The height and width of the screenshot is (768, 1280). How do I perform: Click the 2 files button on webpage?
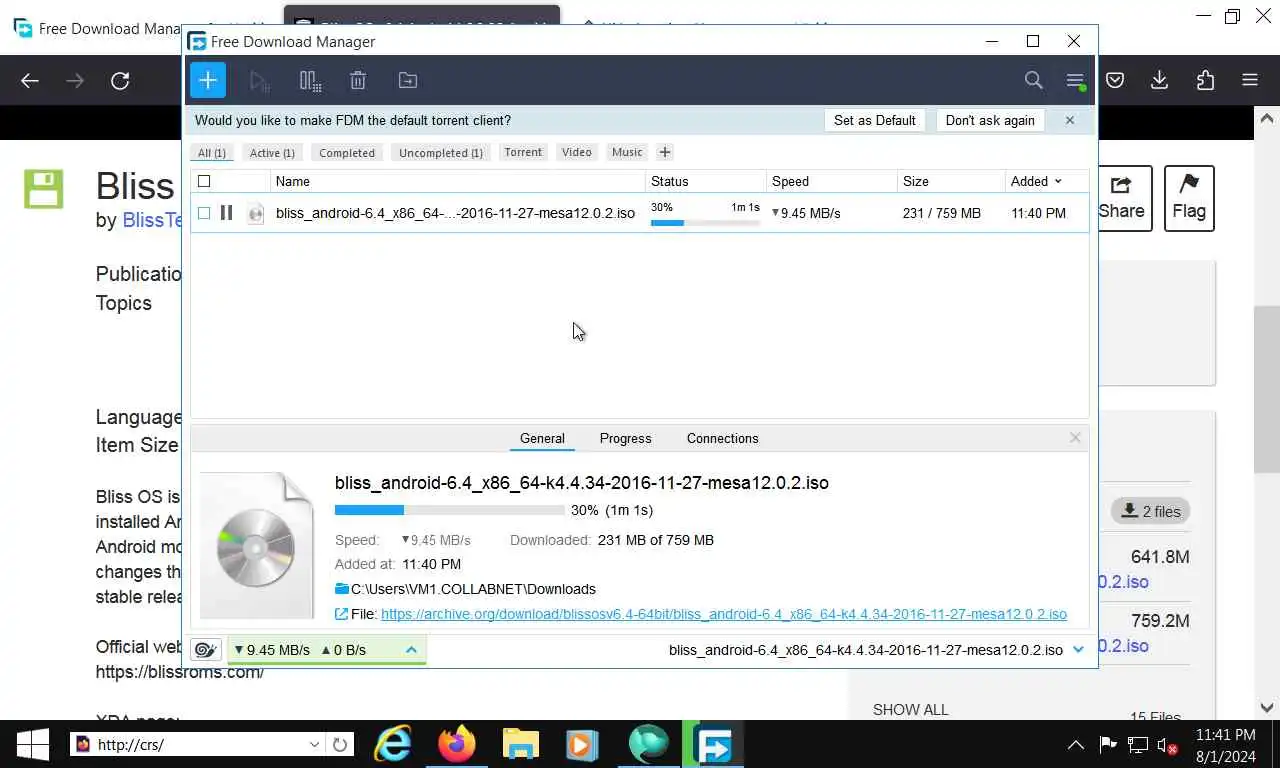click(1150, 511)
